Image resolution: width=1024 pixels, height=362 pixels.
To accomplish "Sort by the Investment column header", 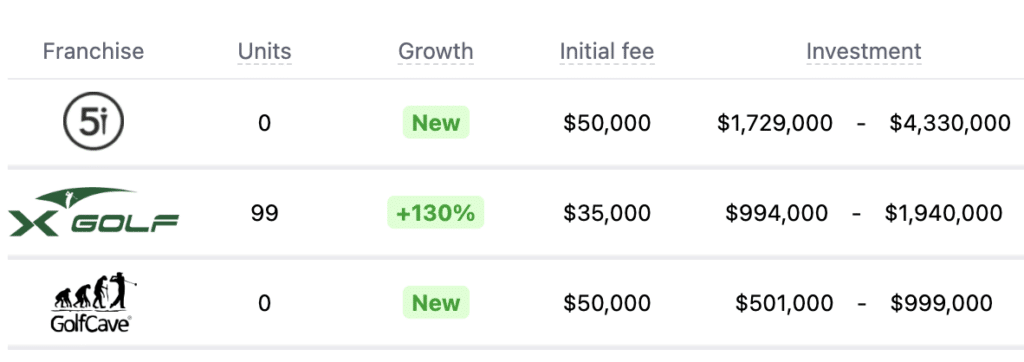I will [863, 51].
